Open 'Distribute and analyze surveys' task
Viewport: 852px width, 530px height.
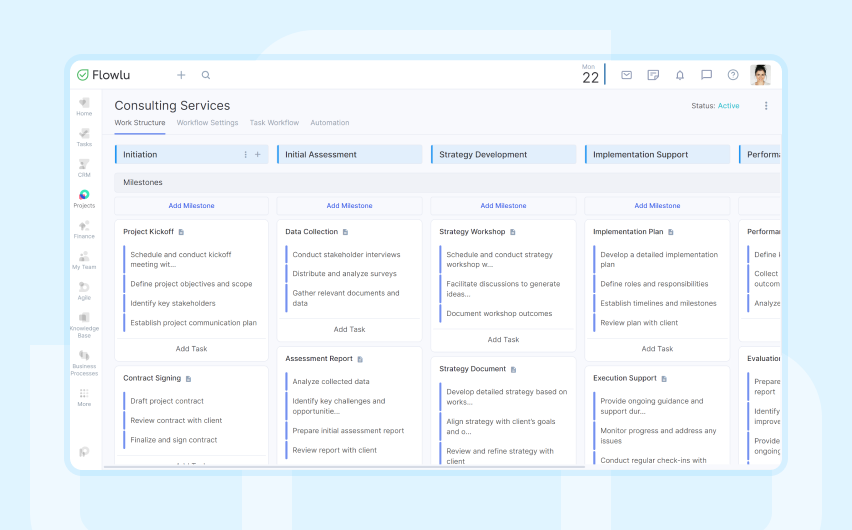(344, 273)
